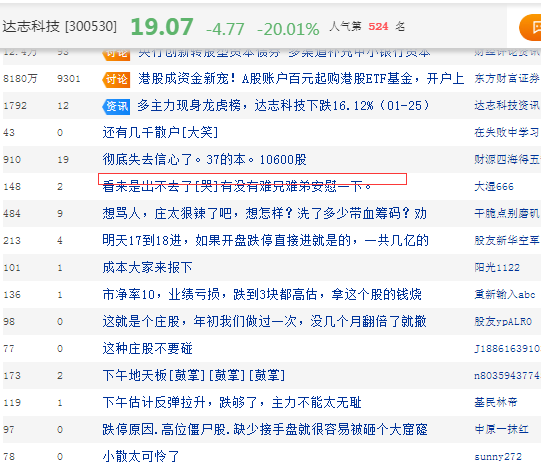Screen dimensions: 541x465
Task: Open the post 彻底失去信心了。37的本
Action: click(x=205, y=159)
